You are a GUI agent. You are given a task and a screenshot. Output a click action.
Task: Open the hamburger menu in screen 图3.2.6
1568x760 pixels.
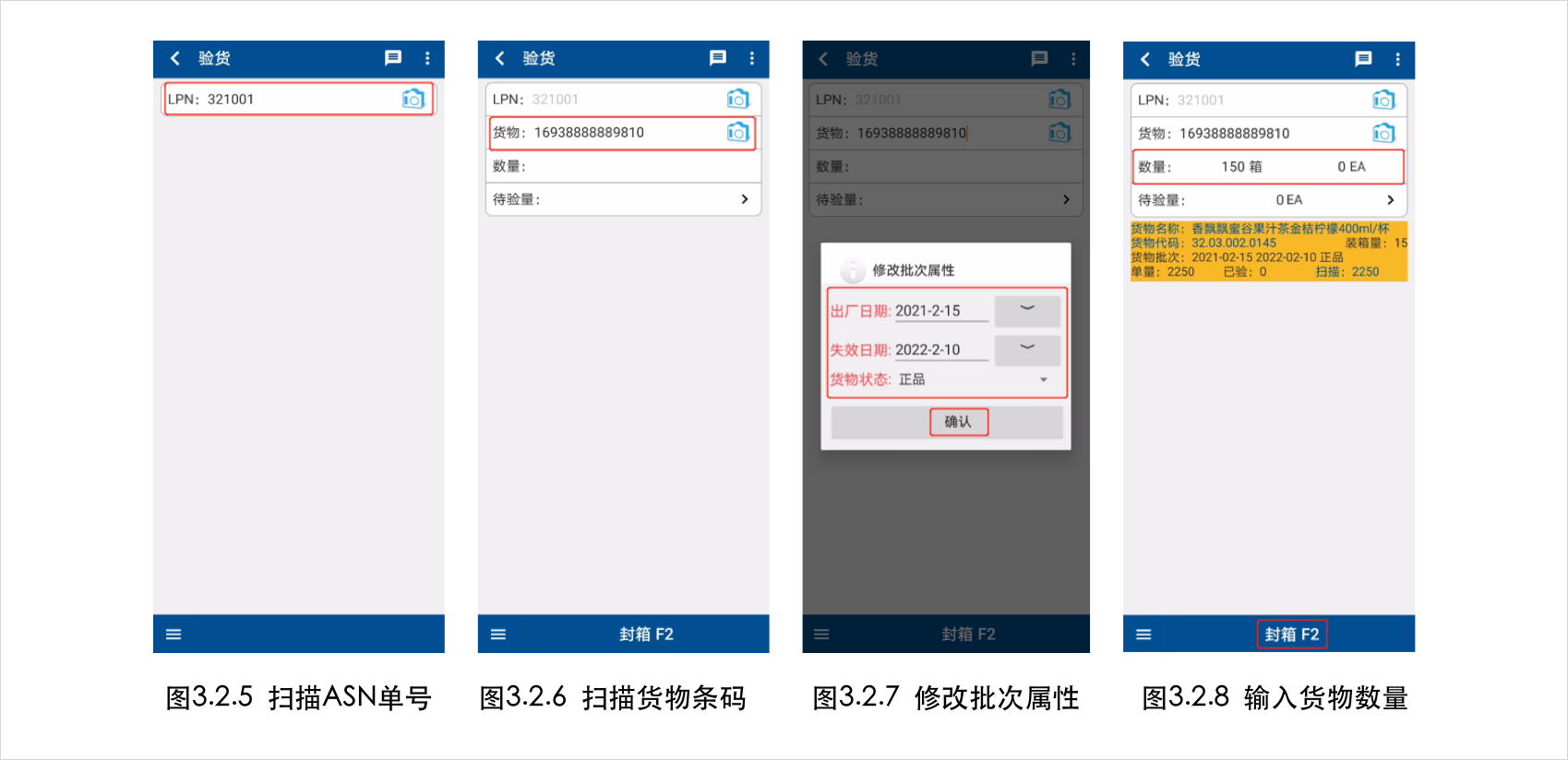coord(498,635)
